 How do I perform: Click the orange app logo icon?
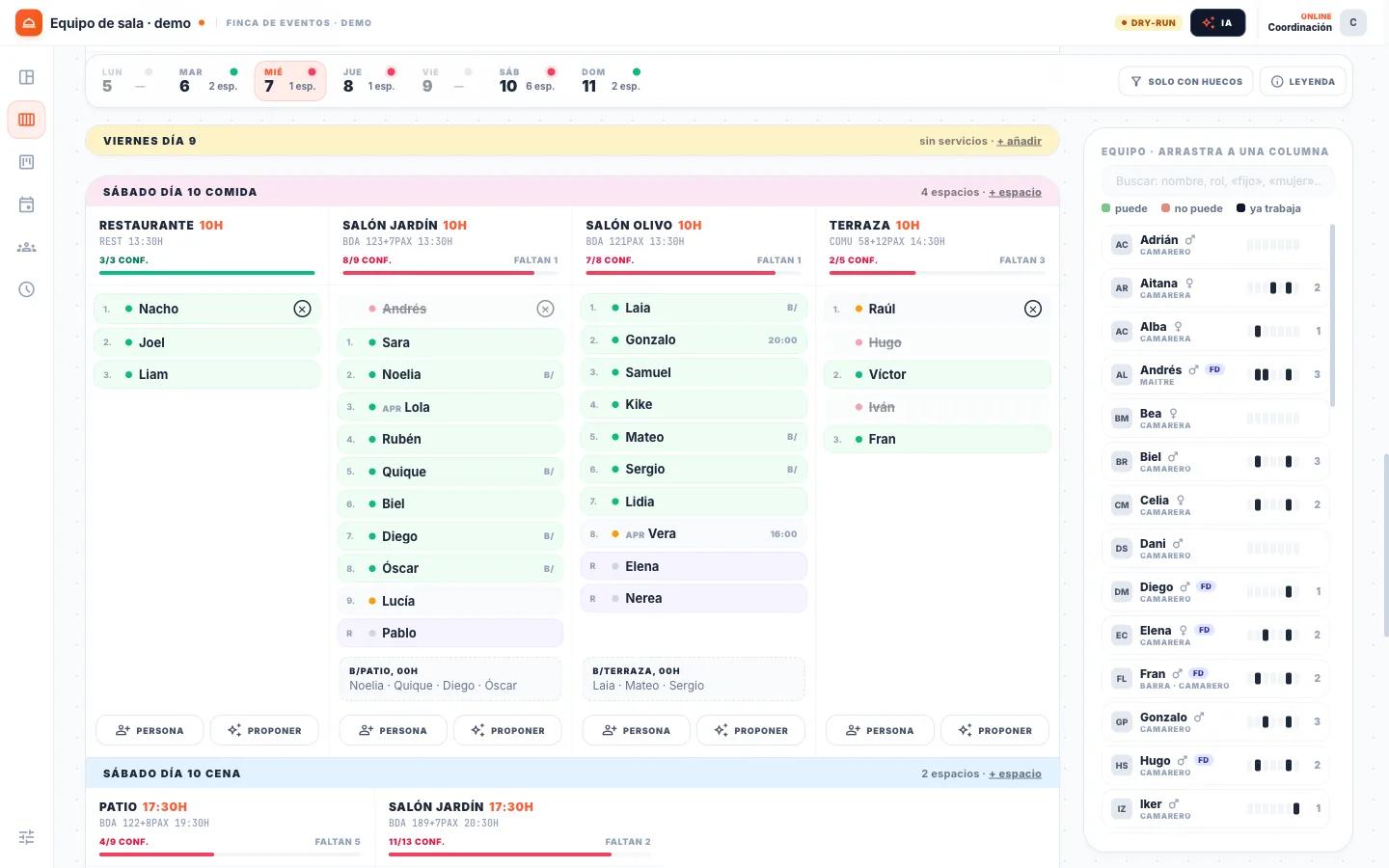tap(29, 22)
